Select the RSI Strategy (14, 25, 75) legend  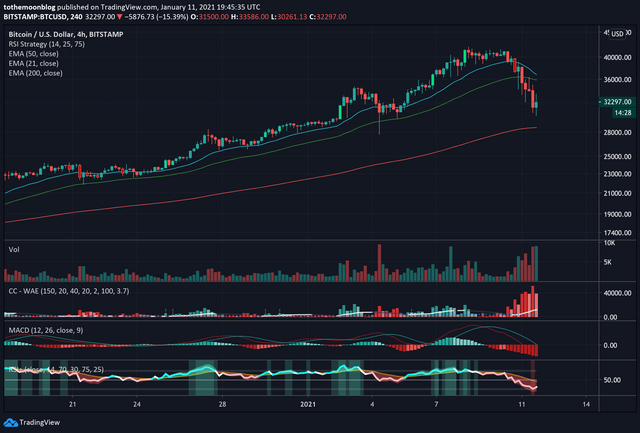pos(47,44)
